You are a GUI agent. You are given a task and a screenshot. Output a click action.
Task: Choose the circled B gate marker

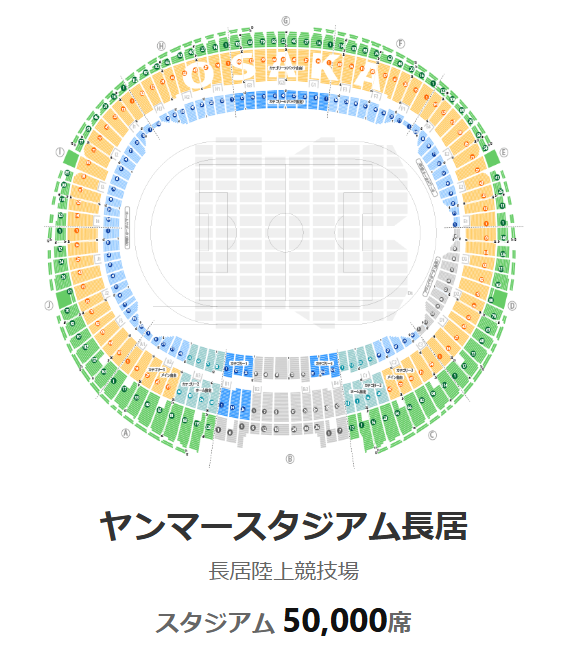click(x=290, y=459)
